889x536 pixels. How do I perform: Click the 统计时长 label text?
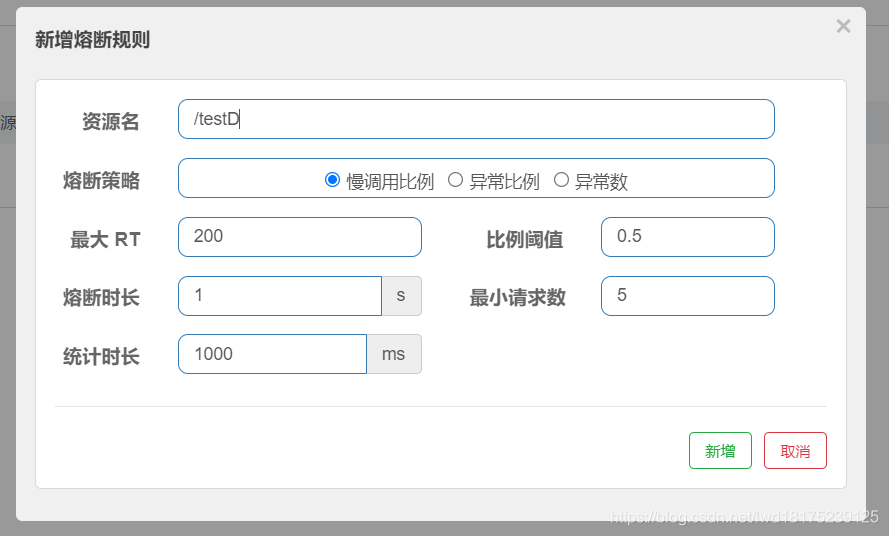[x=101, y=357]
